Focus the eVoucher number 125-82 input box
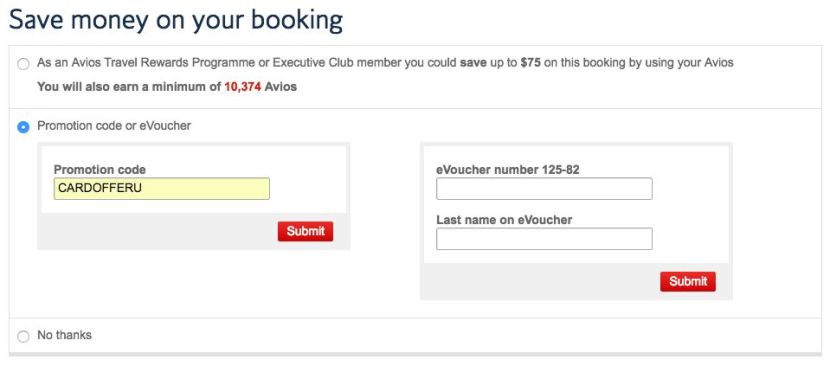Screen dimensions: 830x366 click(x=544, y=189)
